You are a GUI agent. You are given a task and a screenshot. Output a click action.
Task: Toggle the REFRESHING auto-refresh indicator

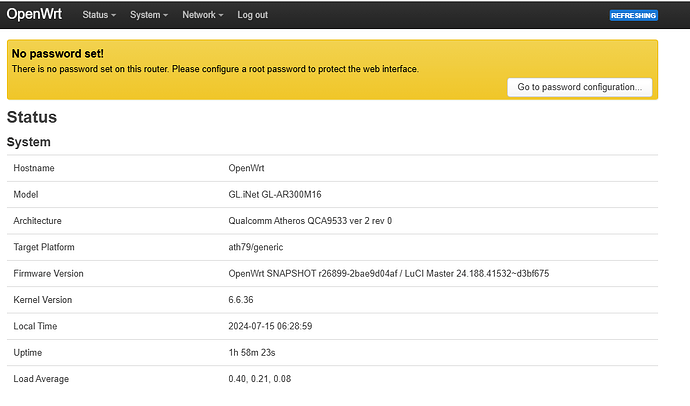(633, 16)
